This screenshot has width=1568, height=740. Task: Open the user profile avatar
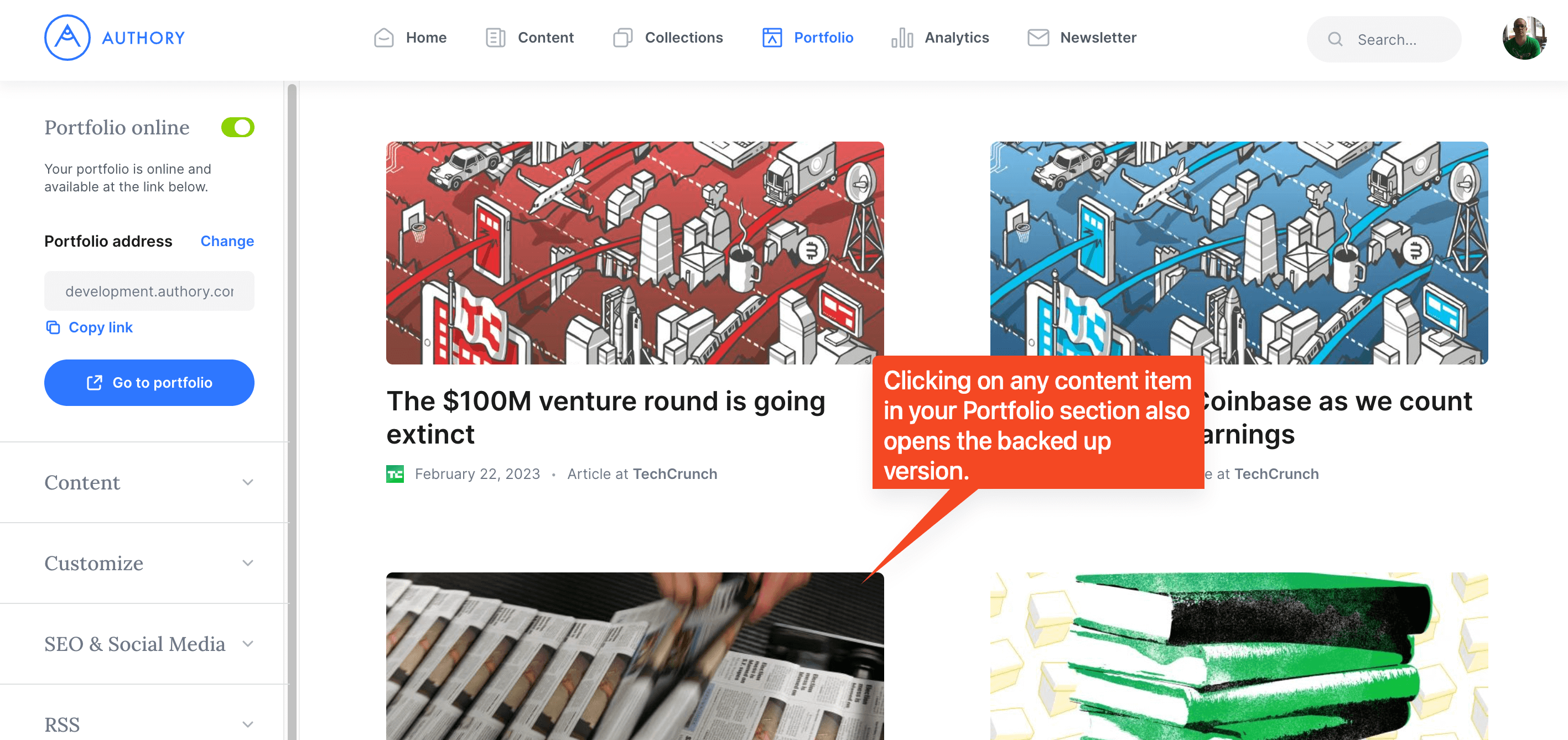[x=1524, y=38]
